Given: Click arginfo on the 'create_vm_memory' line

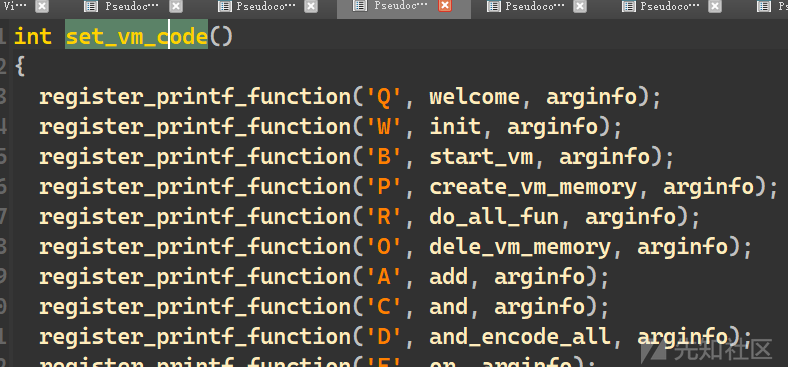Looking at the screenshot, I should point(709,187).
